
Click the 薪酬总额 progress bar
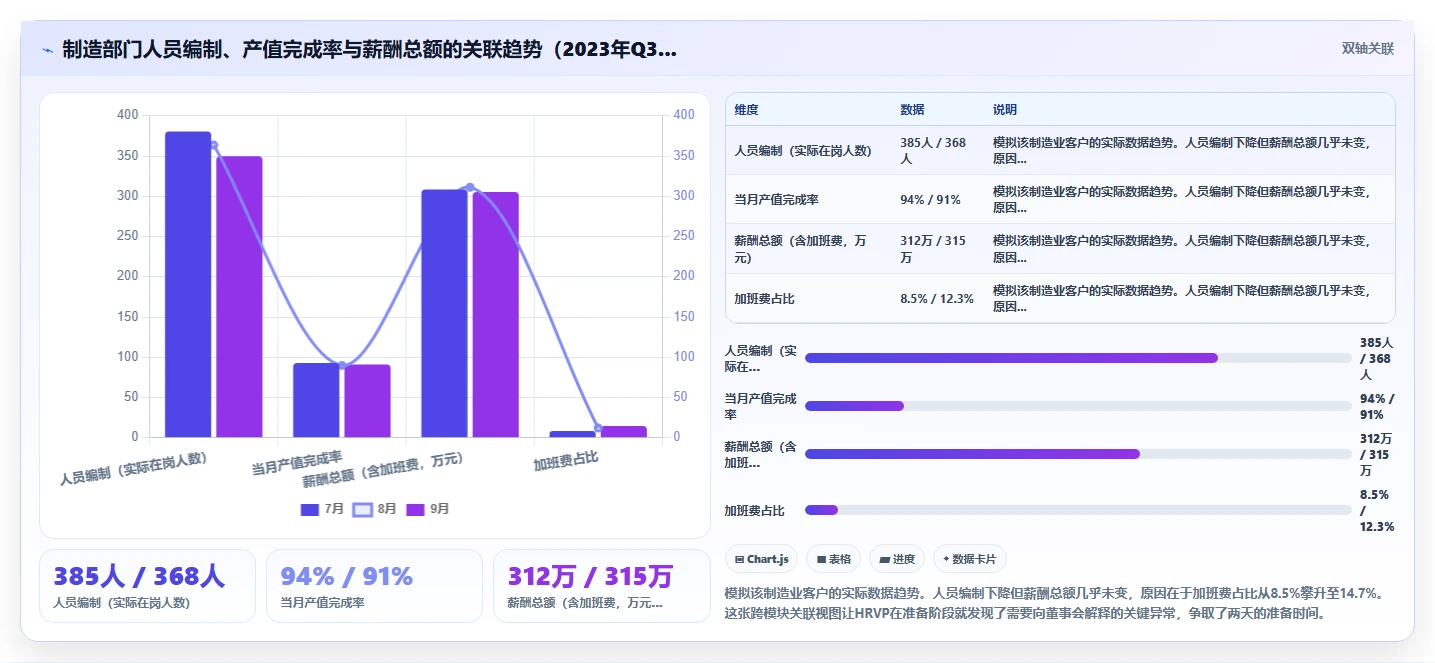click(1078, 454)
